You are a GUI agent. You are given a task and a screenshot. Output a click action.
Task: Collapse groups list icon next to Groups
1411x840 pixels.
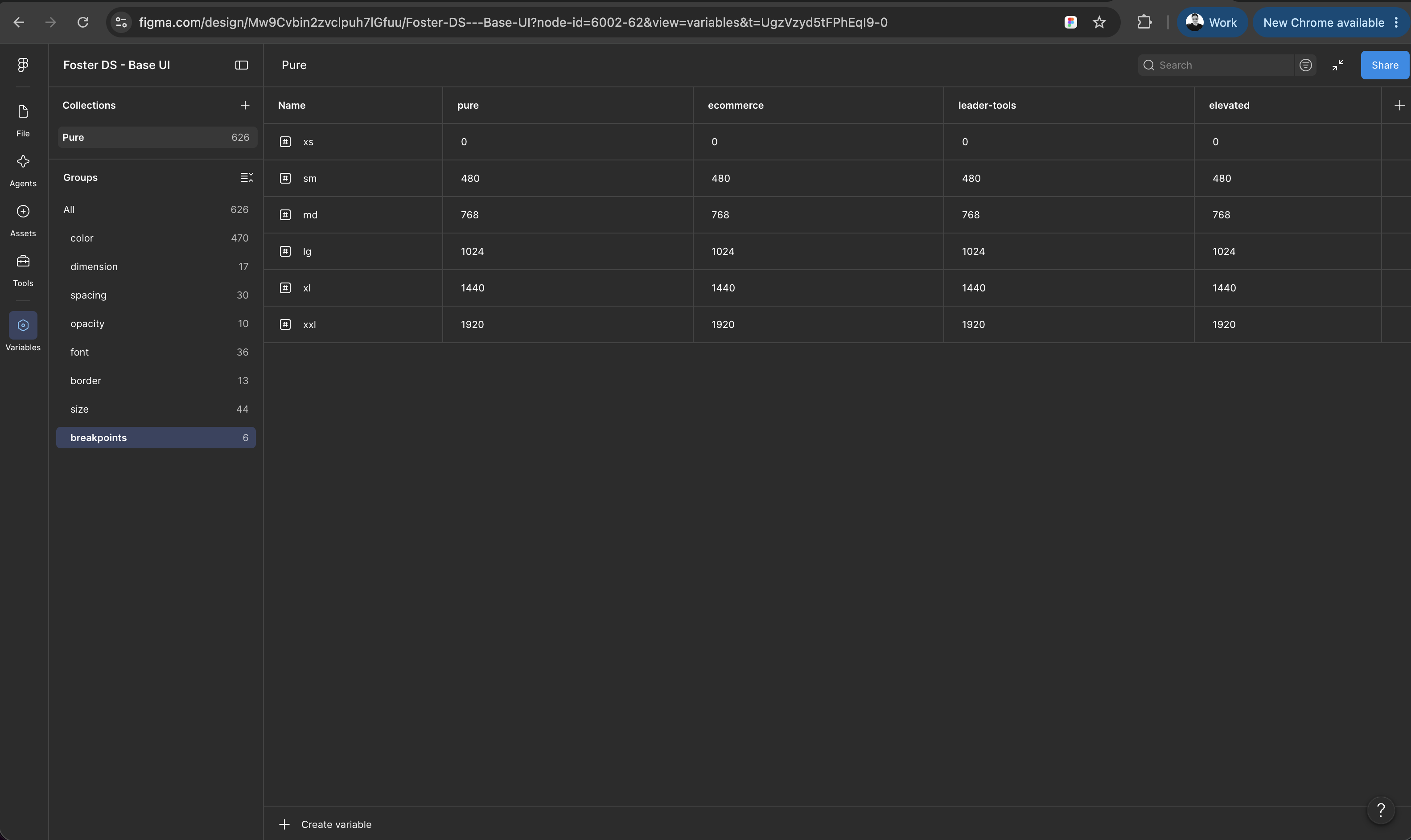[246, 177]
